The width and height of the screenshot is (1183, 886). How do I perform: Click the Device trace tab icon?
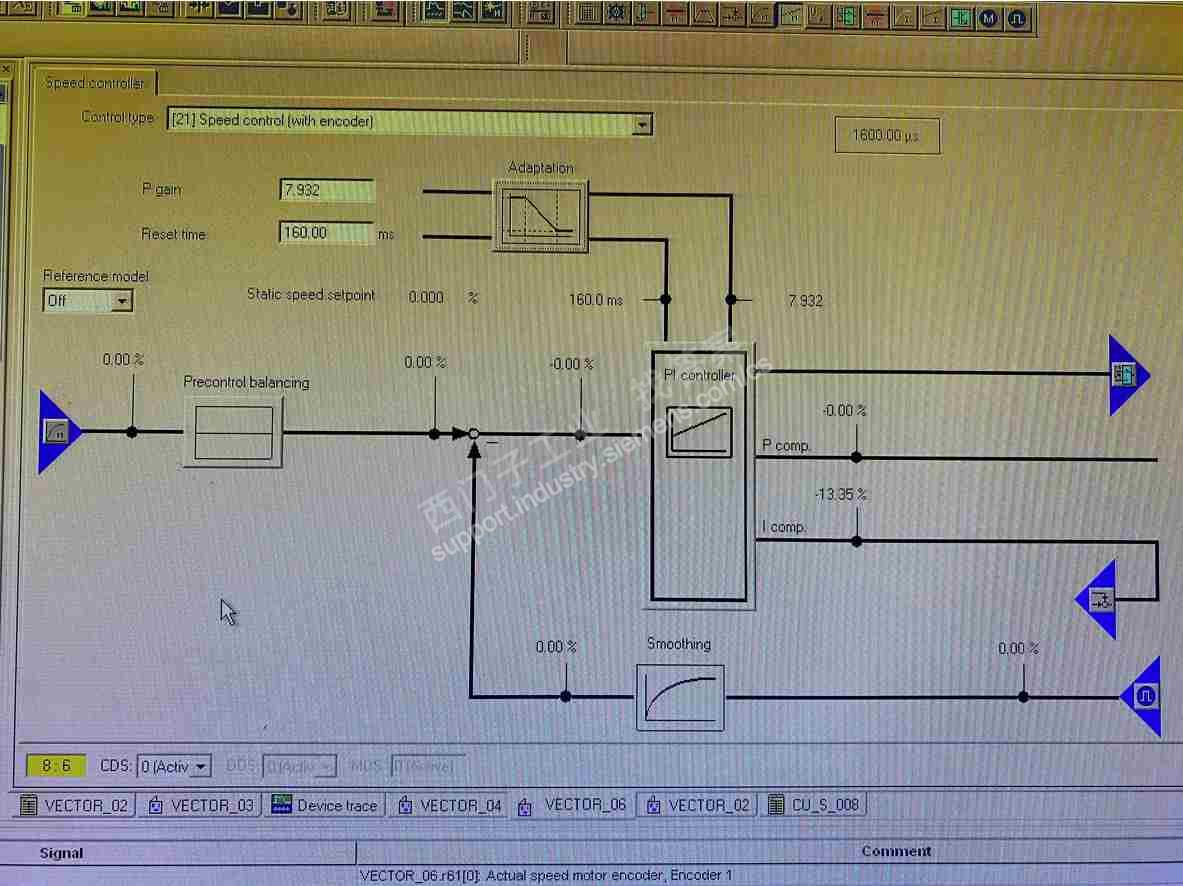tap(281, 804)
